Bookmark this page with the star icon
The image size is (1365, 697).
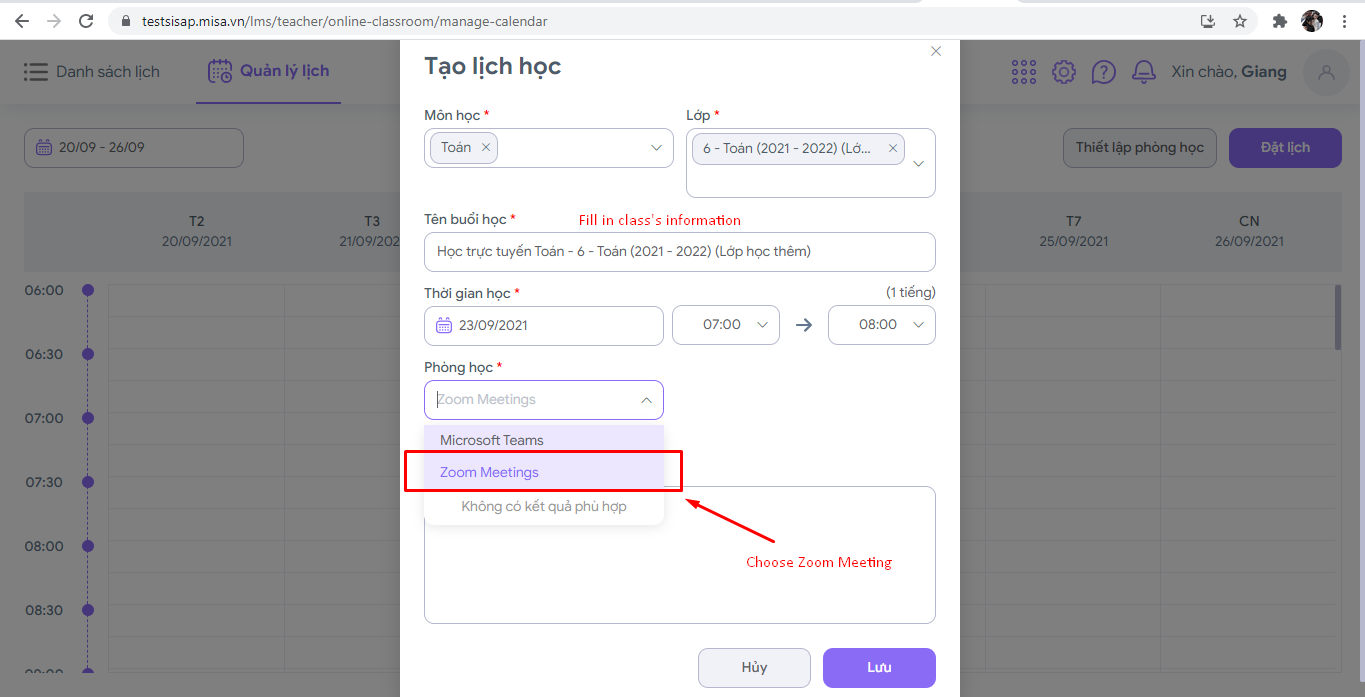(x=1240, y=21)
